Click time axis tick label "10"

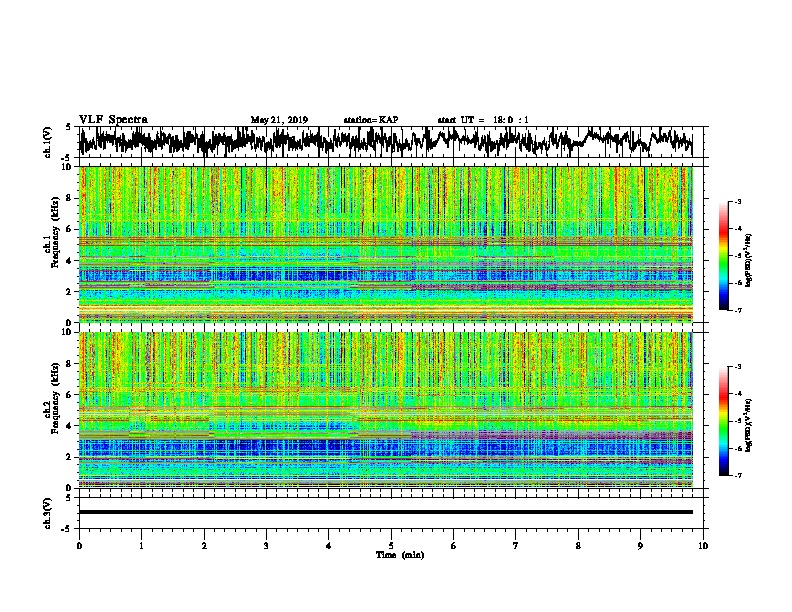click(x=703, y=546)
